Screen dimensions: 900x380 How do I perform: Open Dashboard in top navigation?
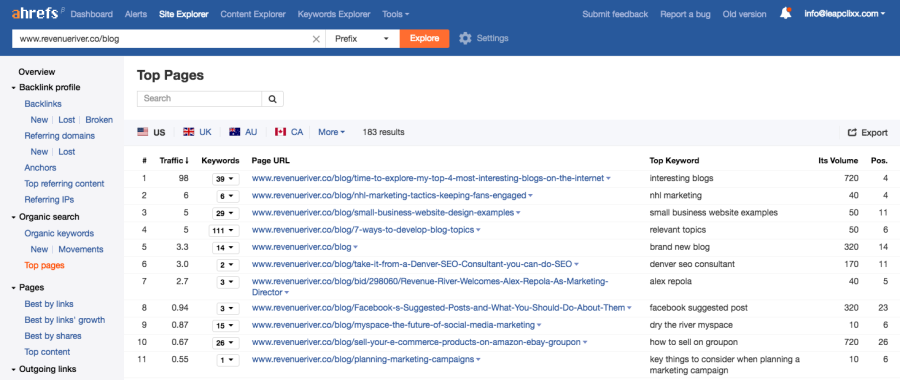click(x=92, y=14)
